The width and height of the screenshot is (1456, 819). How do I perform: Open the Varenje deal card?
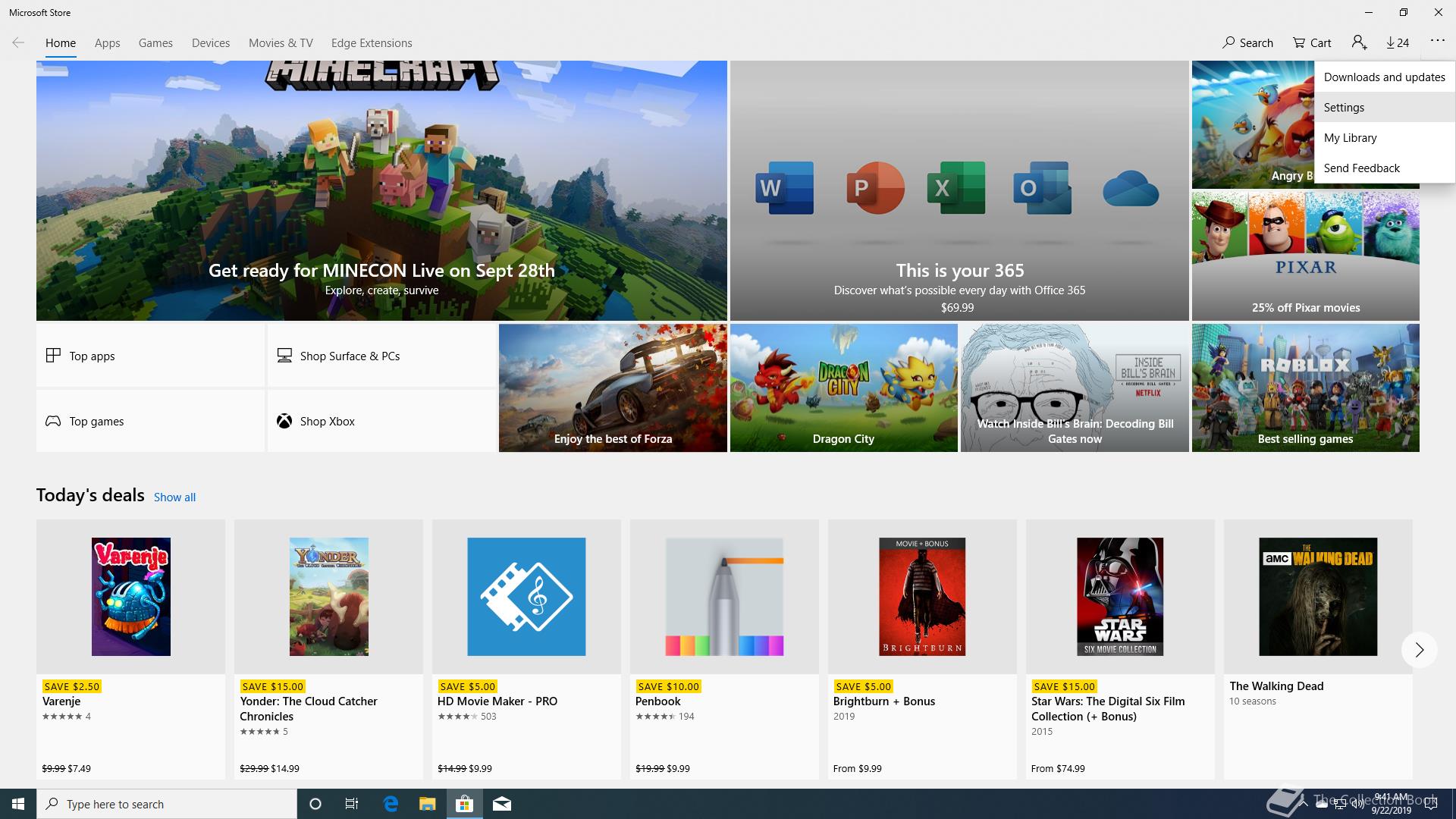coord(130,649)
